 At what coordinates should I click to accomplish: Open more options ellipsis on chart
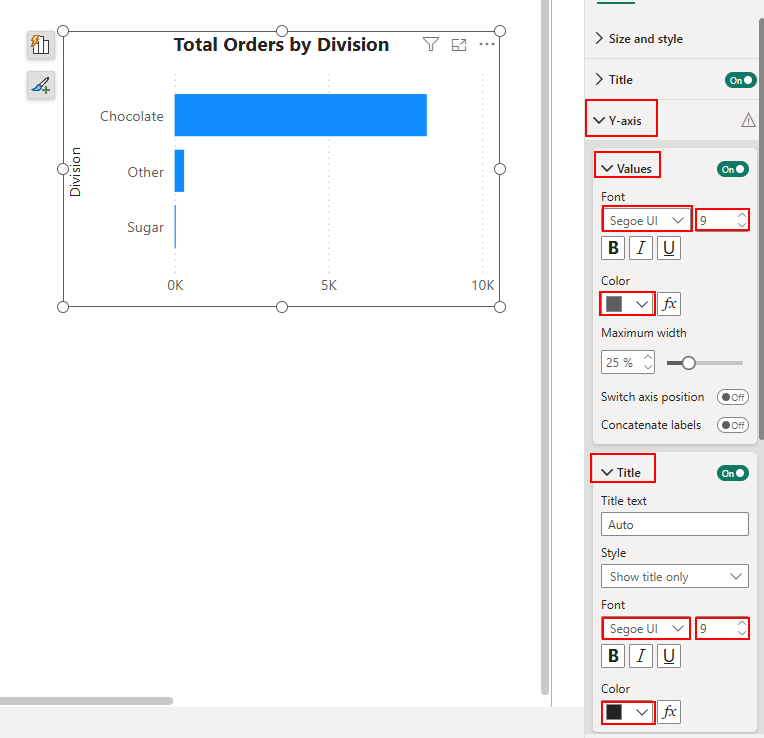(x=487, y=44)
